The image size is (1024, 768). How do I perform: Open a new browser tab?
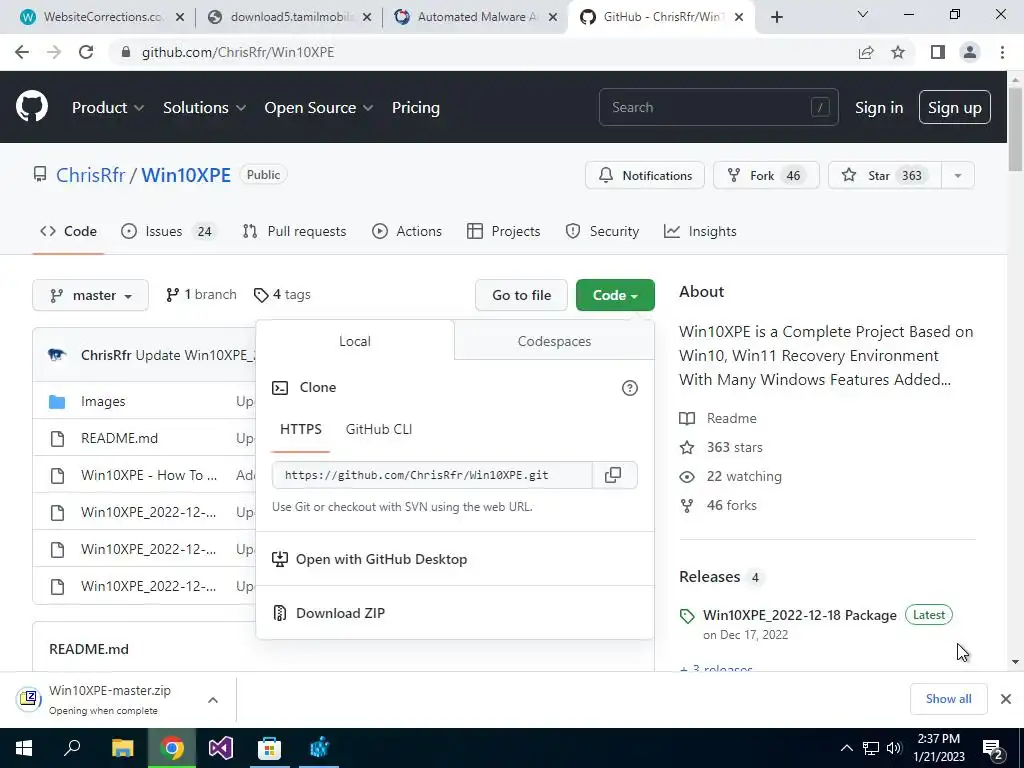[x=776, y=17]
